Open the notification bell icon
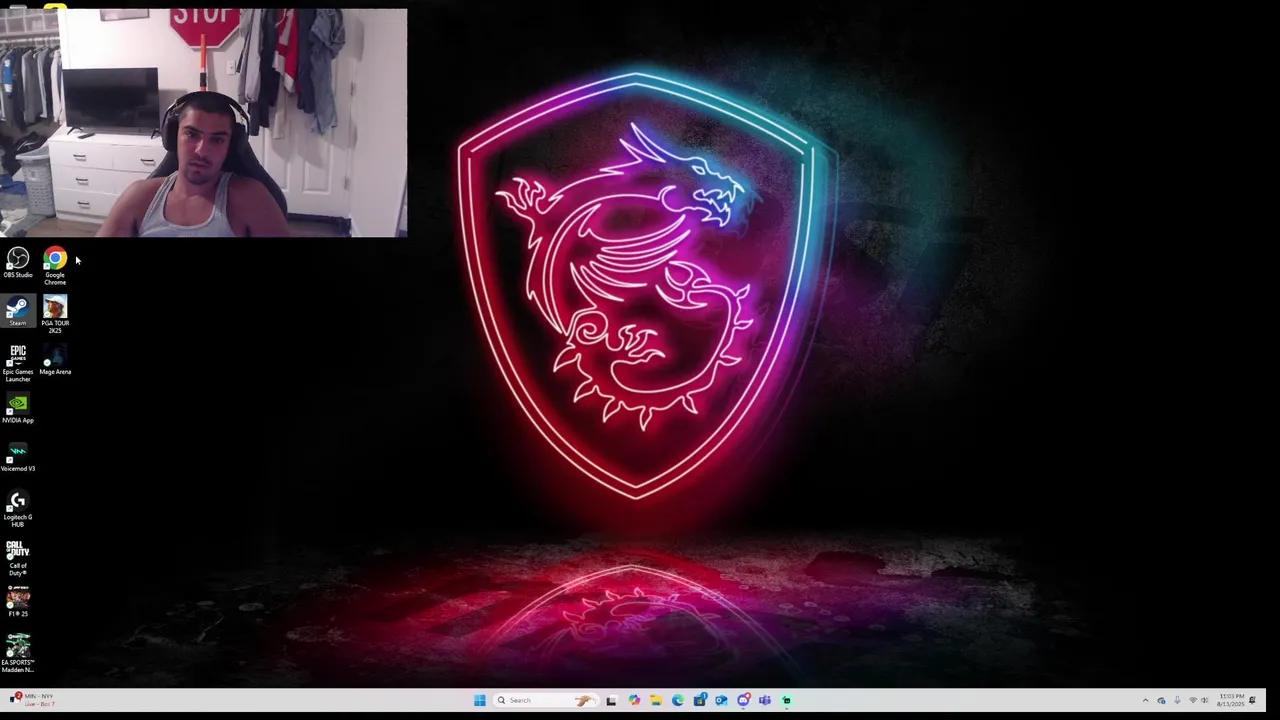Viewport: 1280px width, 720px height. 1252,700
